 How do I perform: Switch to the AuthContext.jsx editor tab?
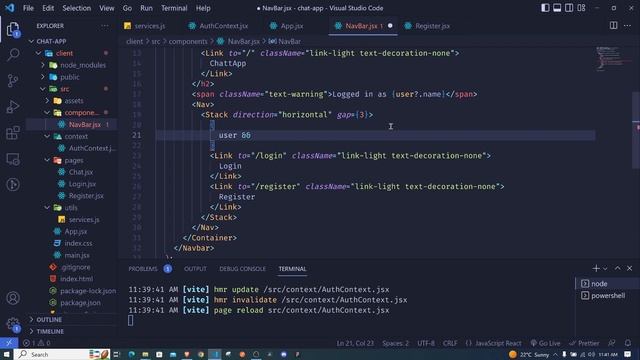[x=223, y=26]
